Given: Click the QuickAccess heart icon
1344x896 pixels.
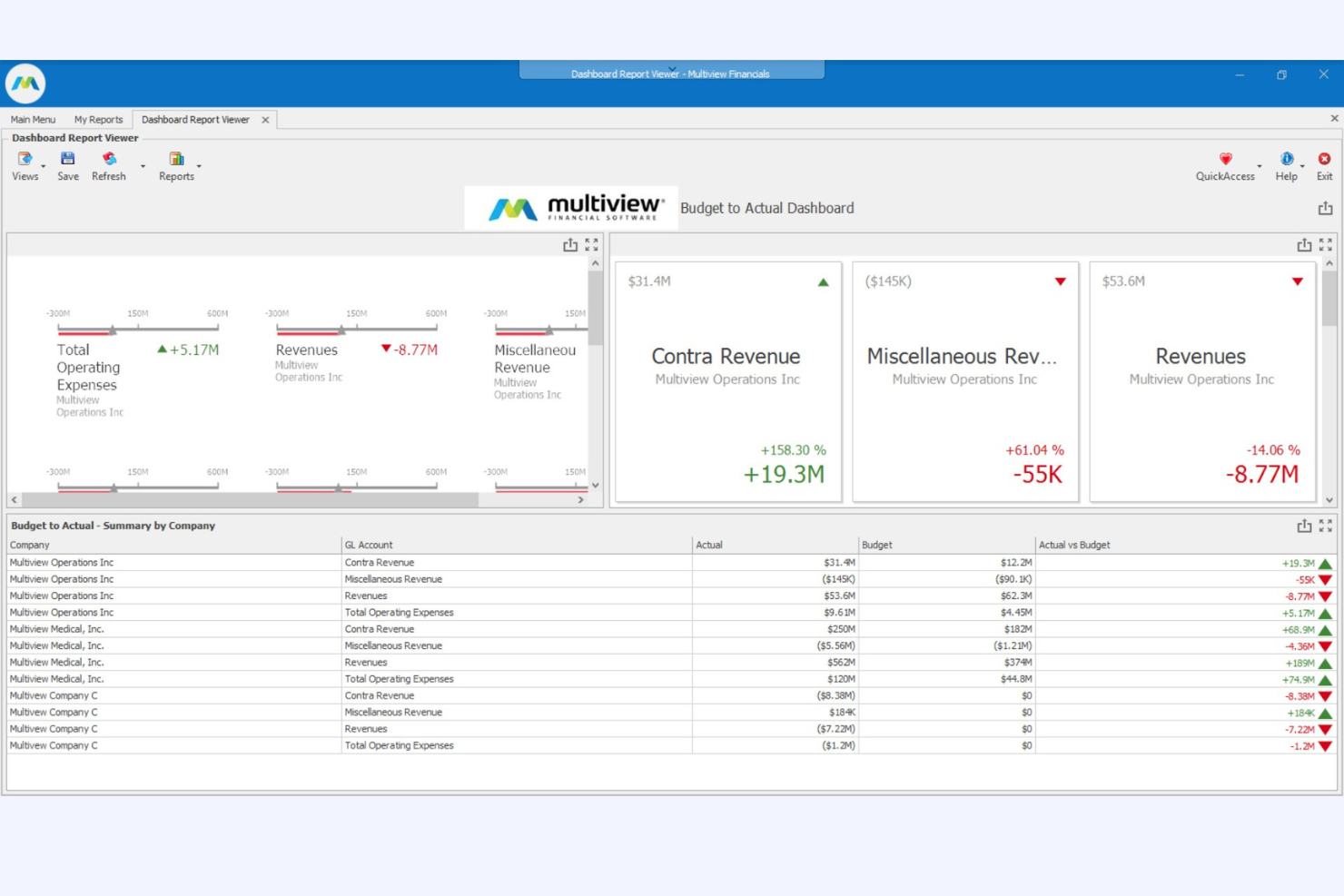Looking at the screenshot, I should coord(1225,160).
